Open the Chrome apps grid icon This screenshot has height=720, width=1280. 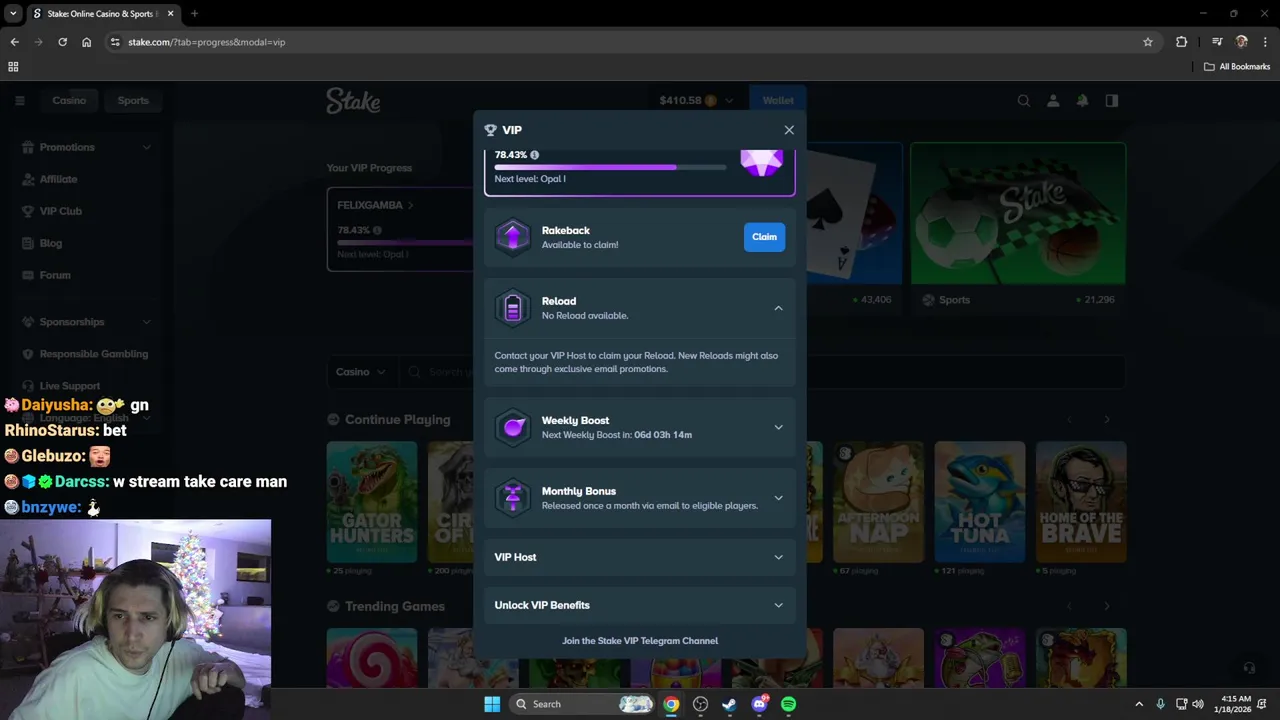13,67
